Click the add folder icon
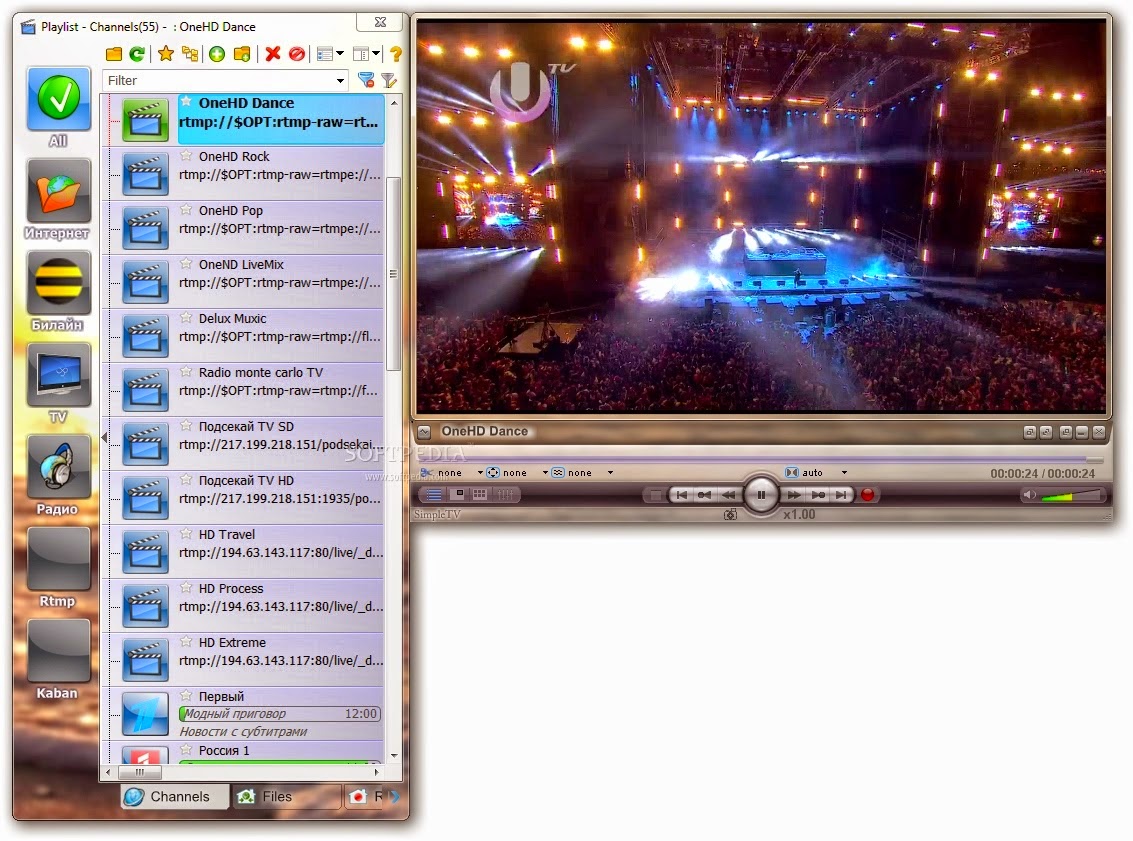1133x841 pixels. (x=242, y=54)
